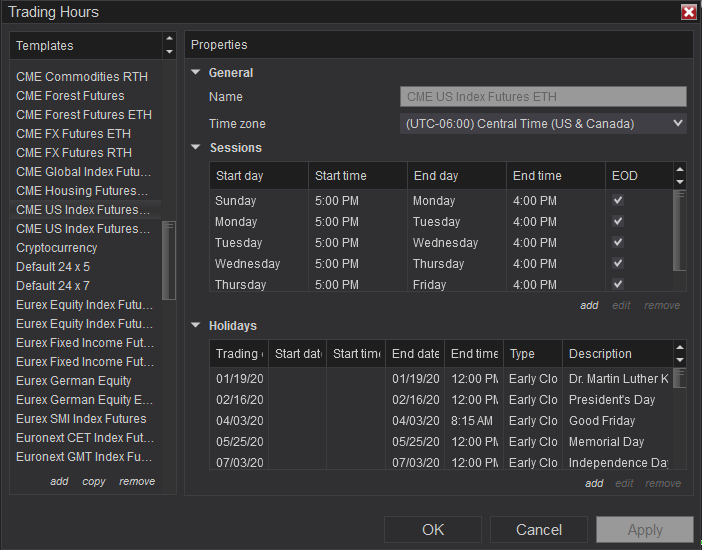Toggle EOD checkbox for Thursday session

click(618, 284)
